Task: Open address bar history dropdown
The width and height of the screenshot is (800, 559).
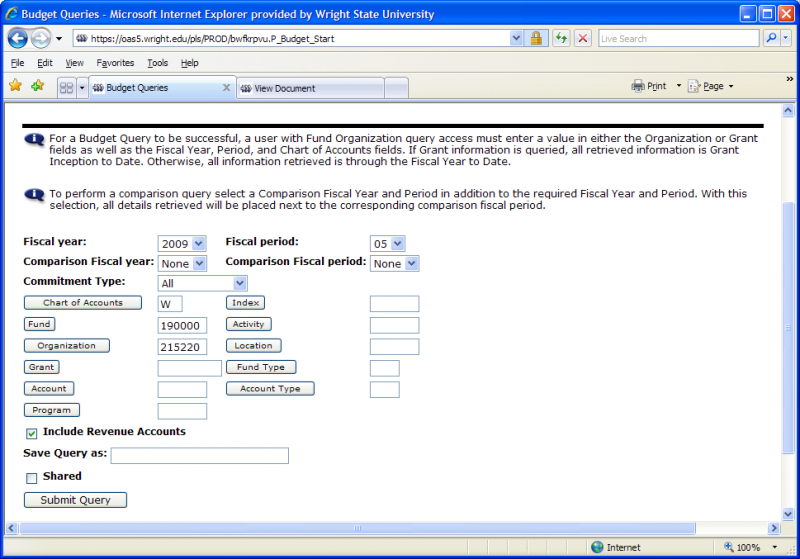Action: coord(516,38)
